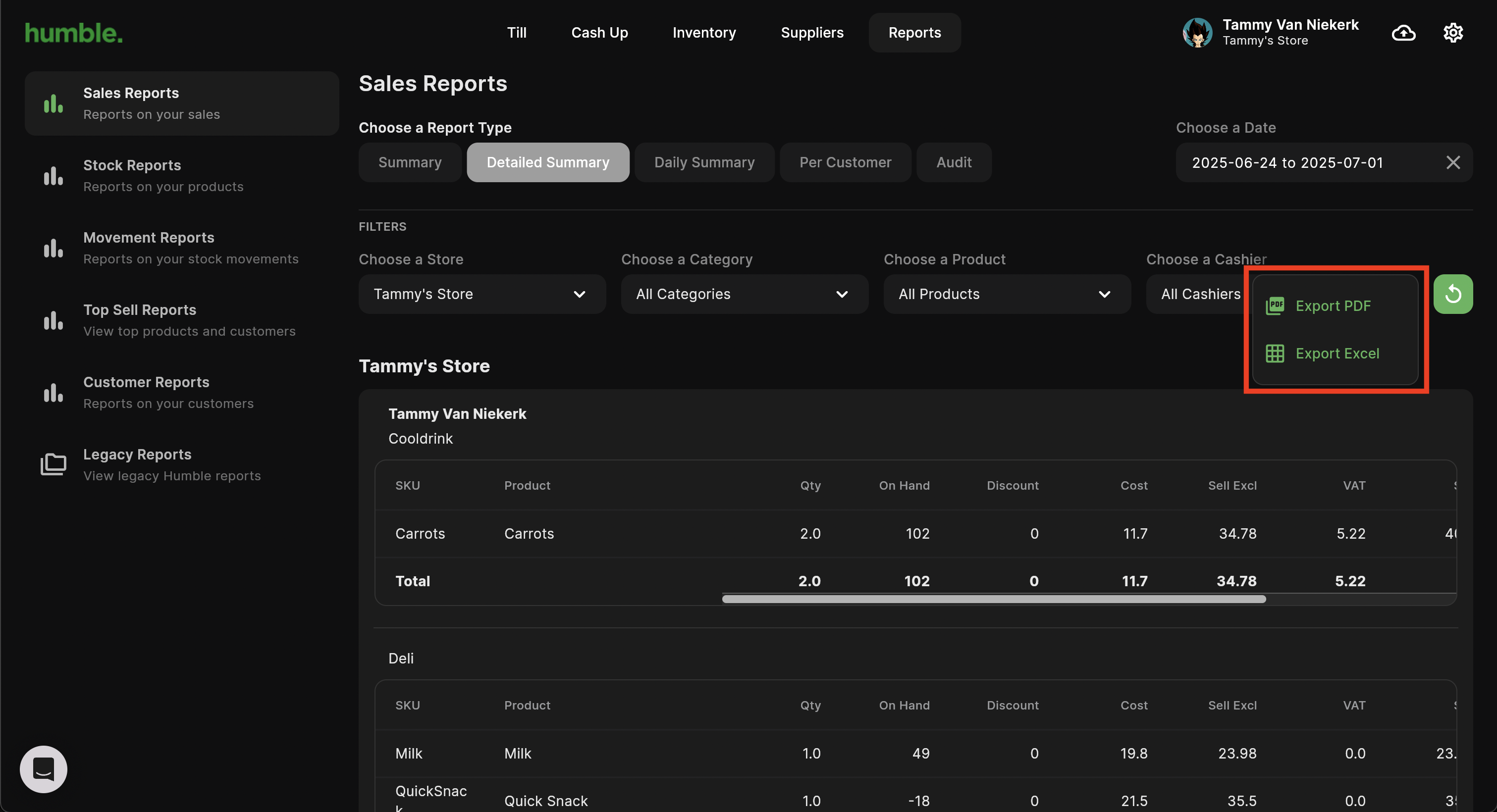Click the PDF icon beside Export PDF
Screen dimensions: 1497x812
[x=1275, y=305]
